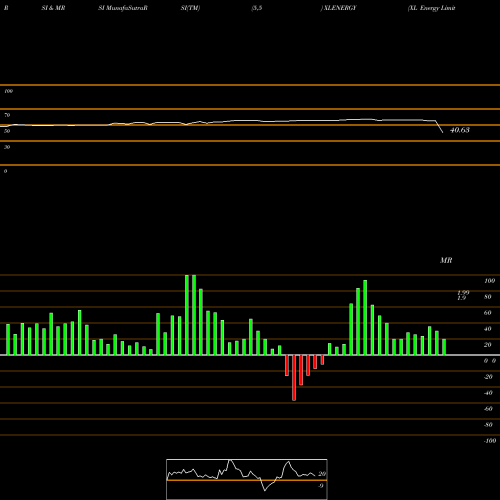Click the 'SI MunafaSutraR' header text
This screenshot has width=500, height=500.
(123, 8)
